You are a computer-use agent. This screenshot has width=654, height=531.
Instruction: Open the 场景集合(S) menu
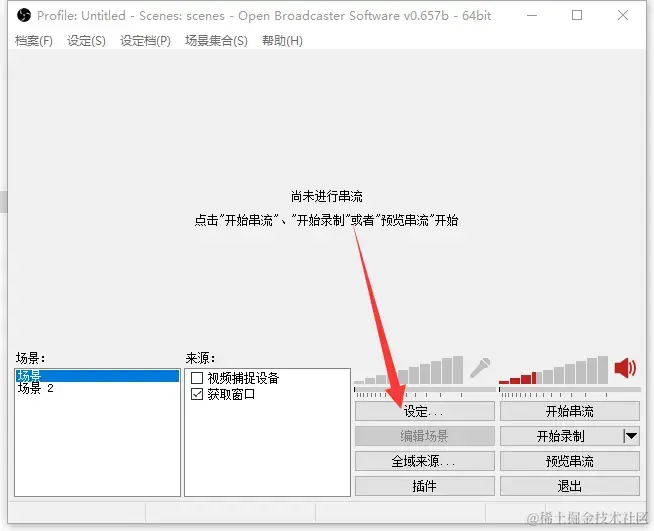tap(216, 41)
